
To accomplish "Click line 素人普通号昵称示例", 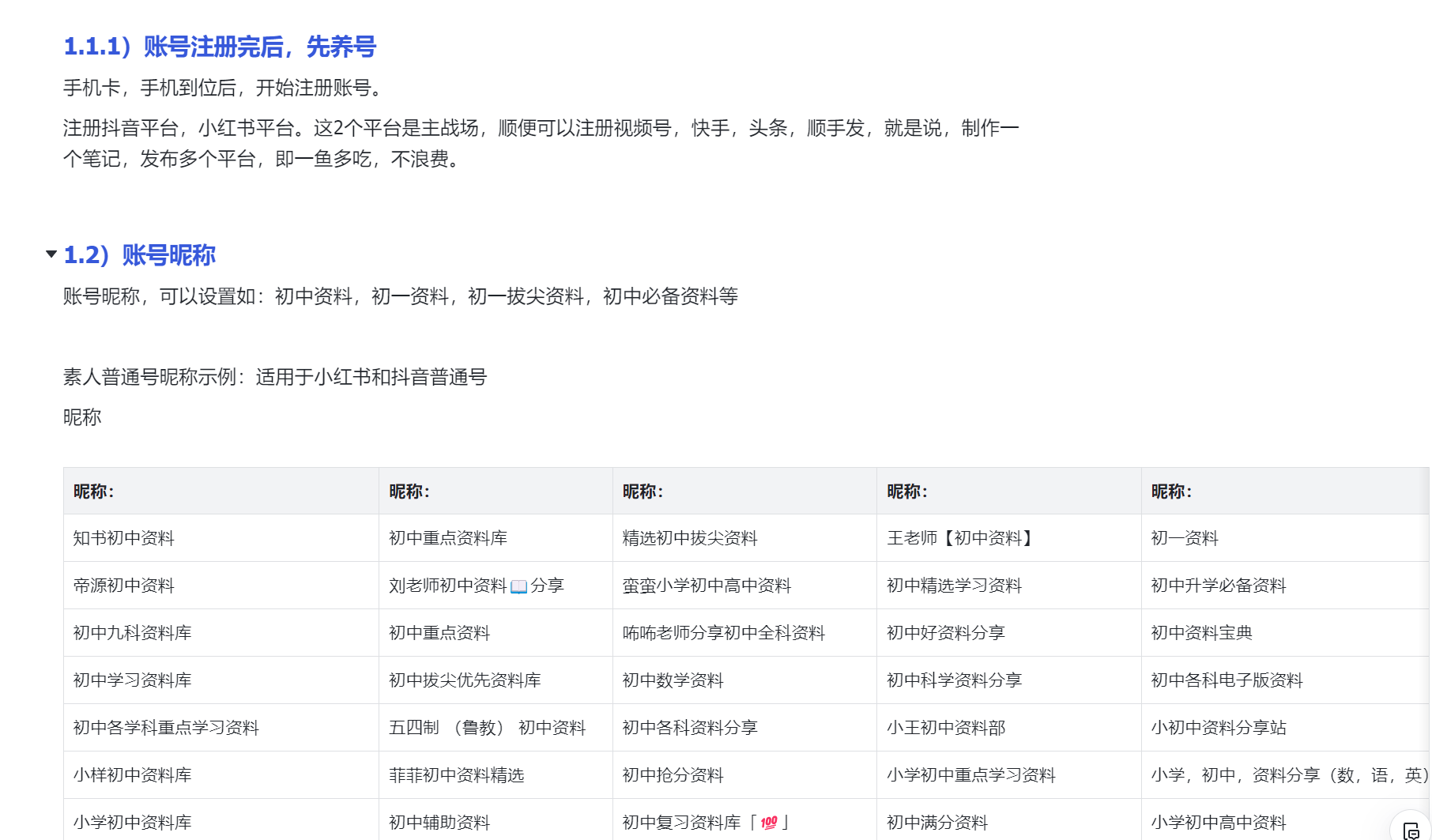I will [x=275, y=377].
